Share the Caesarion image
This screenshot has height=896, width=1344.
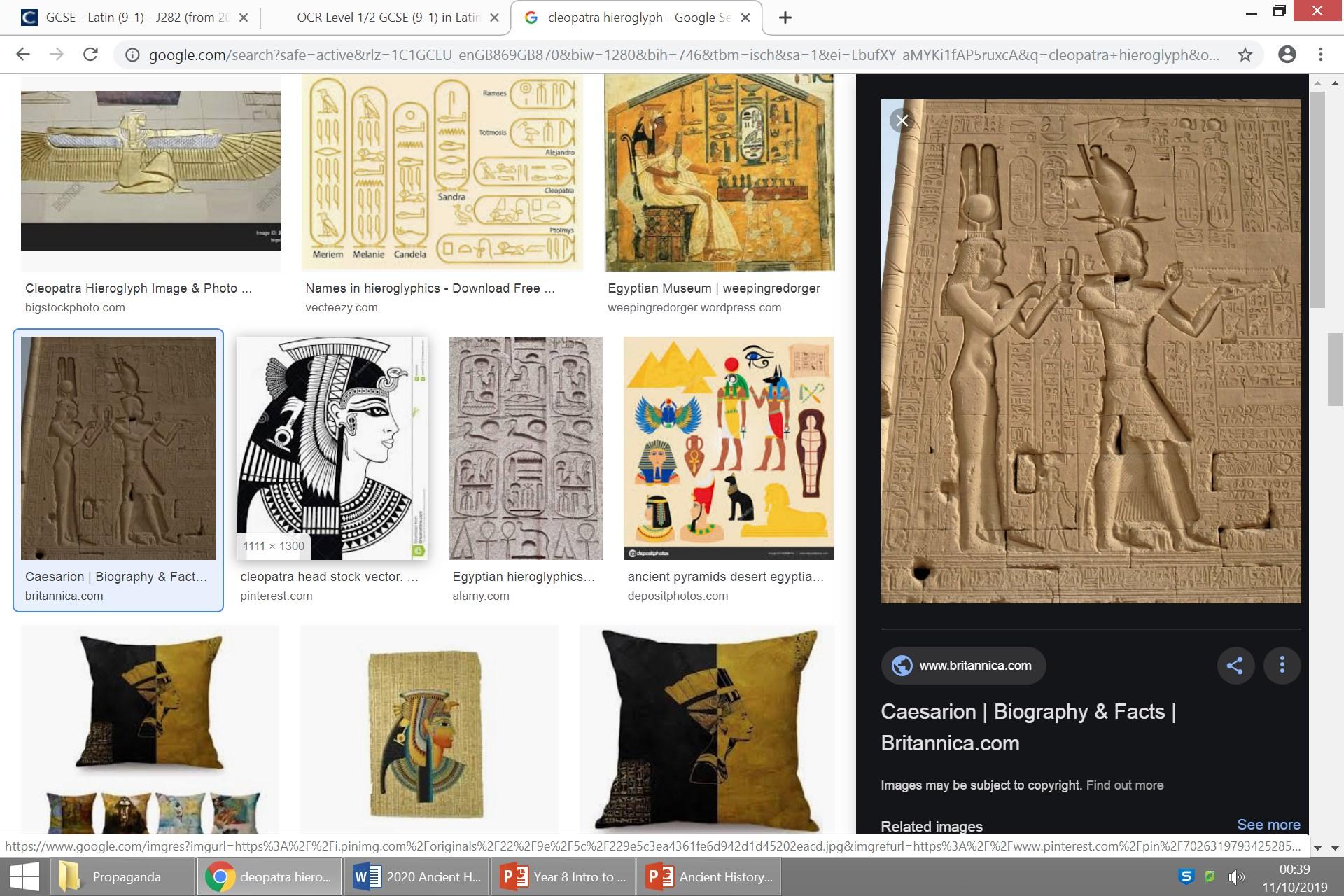coord(1235,665)
